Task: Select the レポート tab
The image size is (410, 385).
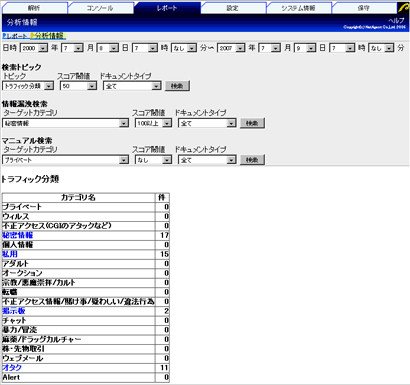Action: click(167, 8)
